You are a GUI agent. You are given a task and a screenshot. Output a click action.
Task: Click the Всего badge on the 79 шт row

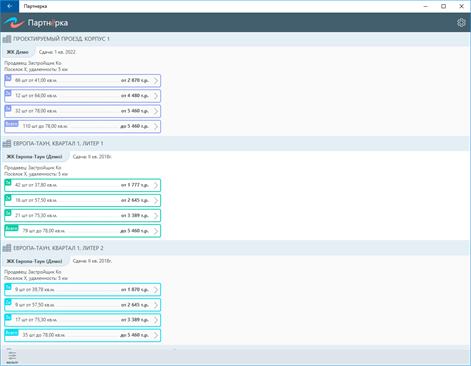(x=11, y=228)
